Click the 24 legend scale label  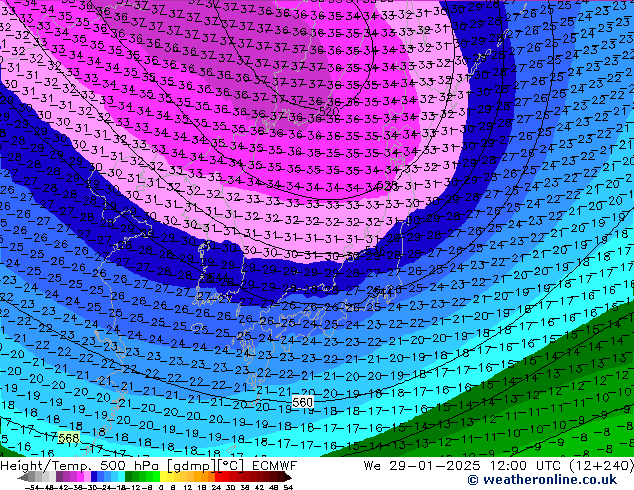click(x=216, y=487)
